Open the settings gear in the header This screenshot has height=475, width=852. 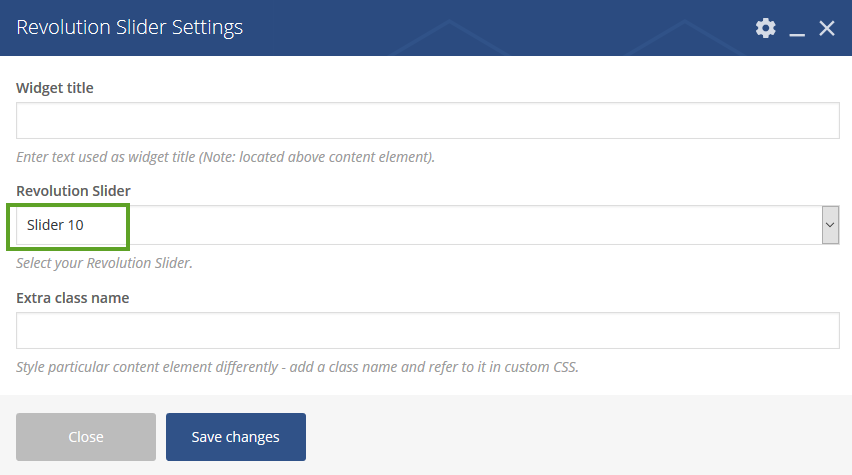[765, 28]
